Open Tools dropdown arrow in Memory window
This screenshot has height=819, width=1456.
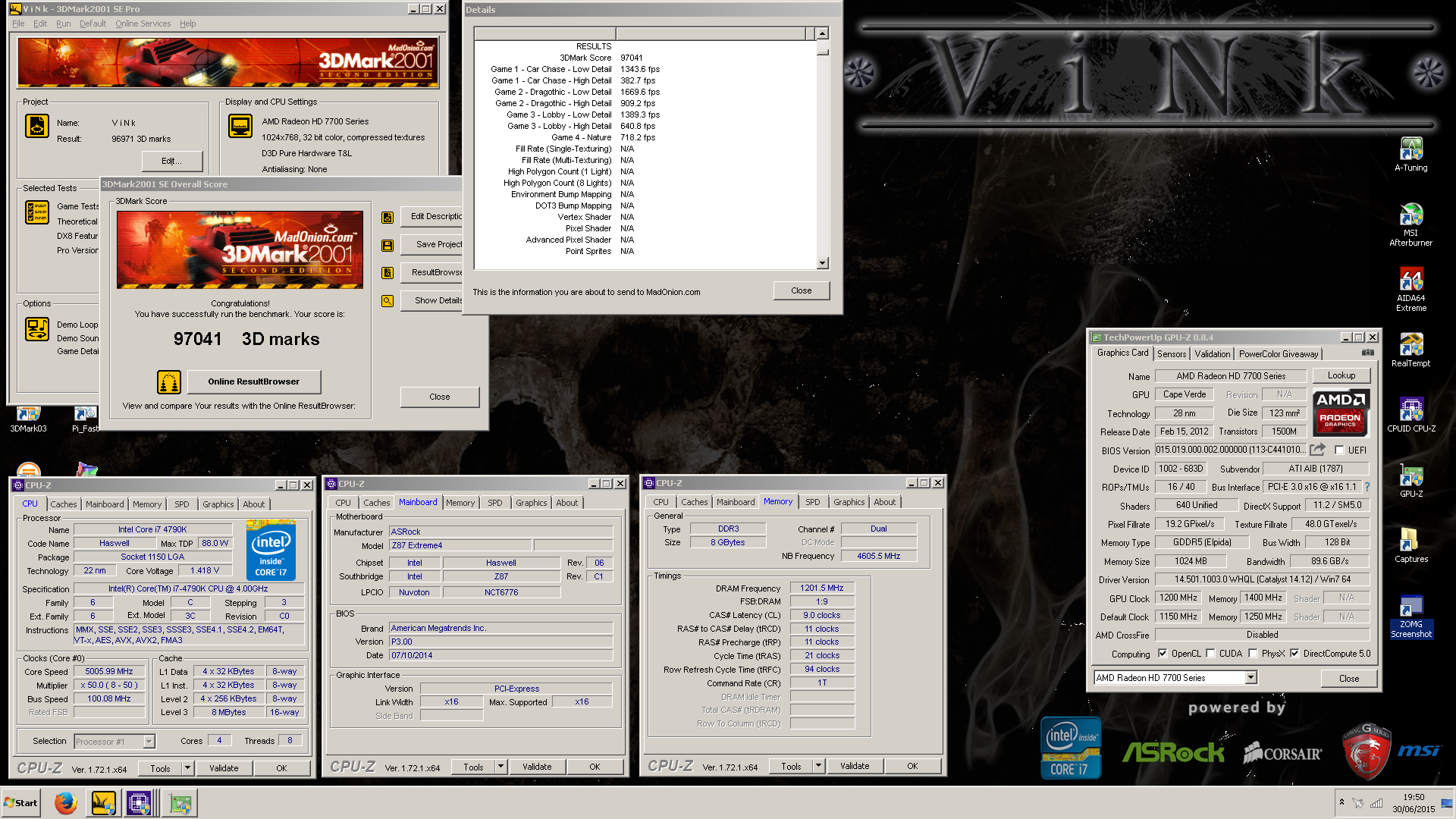pos(818,766)
